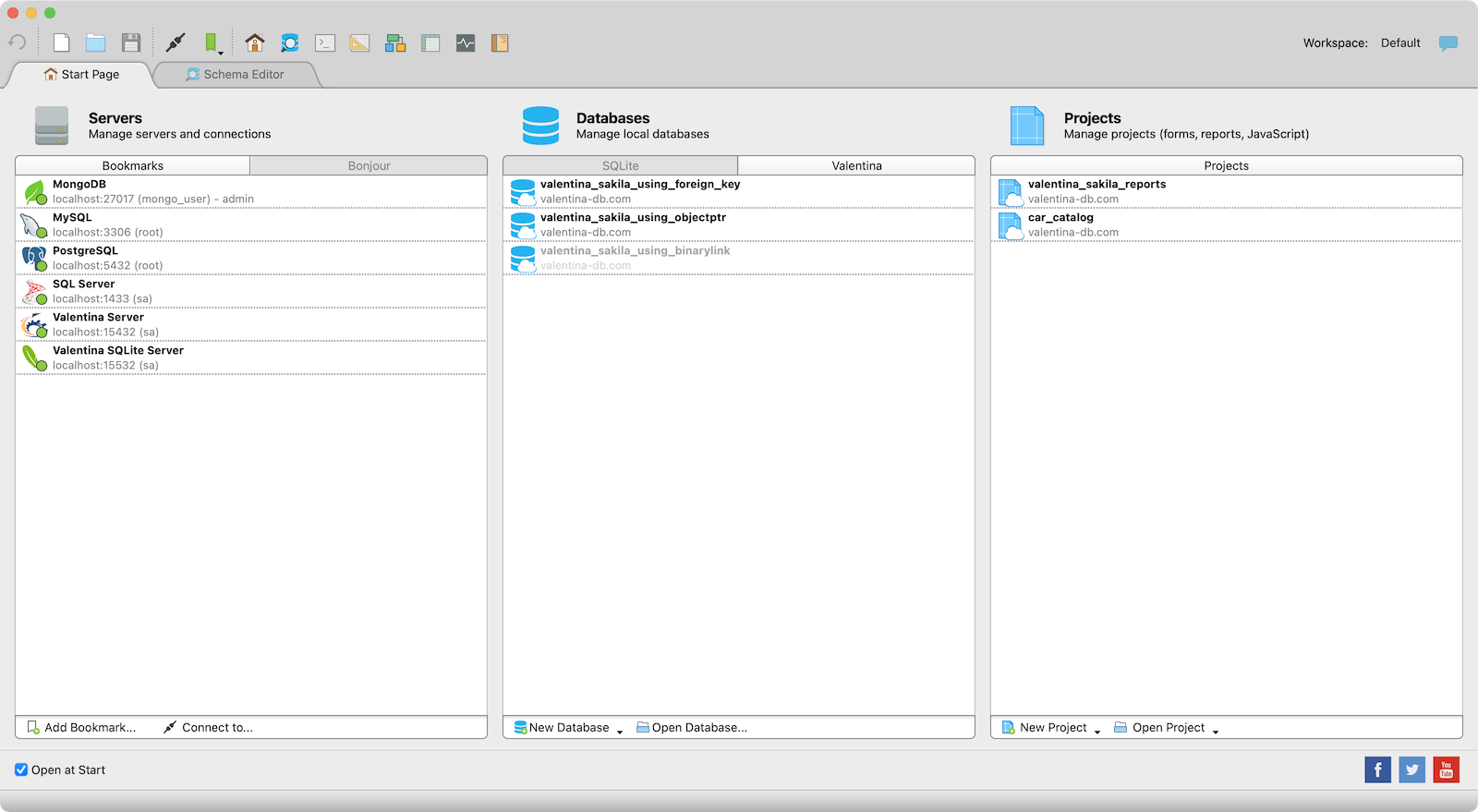
Task: Select the Bookmarks tab in Servers
Action: [133, 165]
